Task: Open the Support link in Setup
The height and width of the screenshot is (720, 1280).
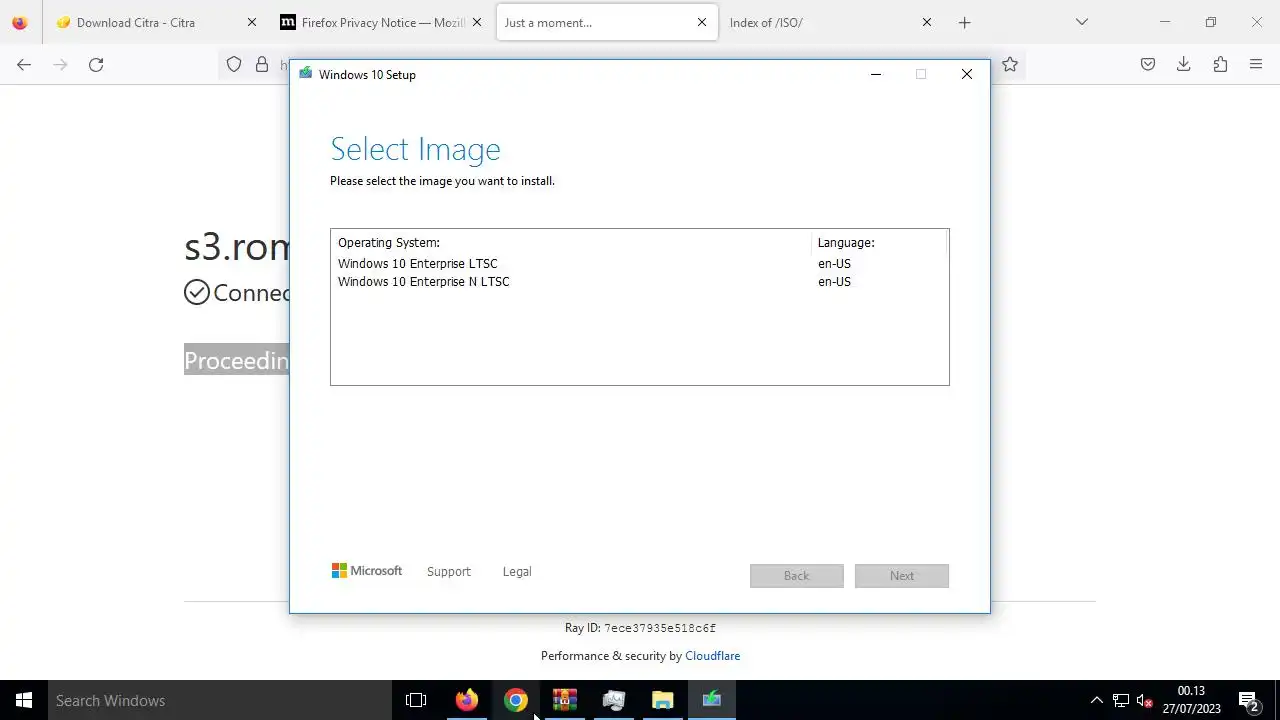Action: click(x=448, y=572)
